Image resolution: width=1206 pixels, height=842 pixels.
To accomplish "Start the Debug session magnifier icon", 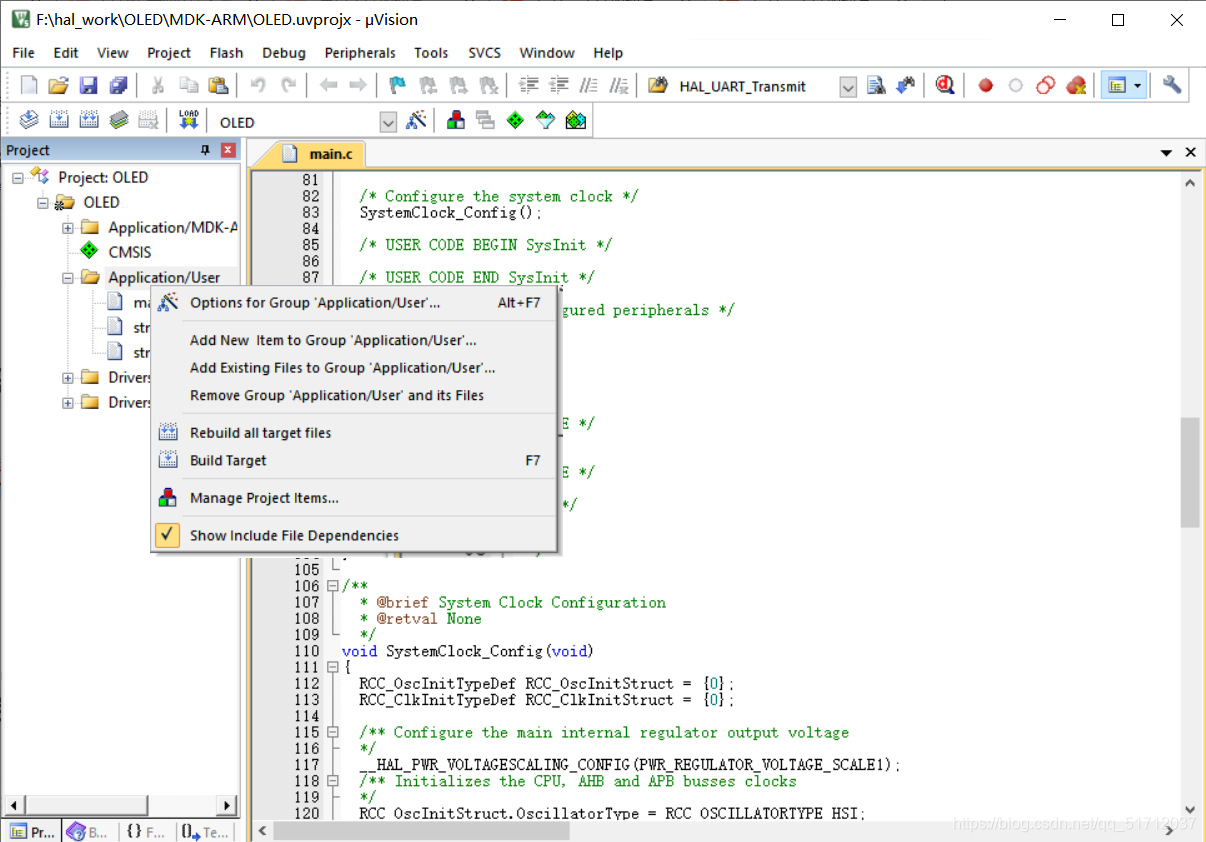I will (945, 86).
